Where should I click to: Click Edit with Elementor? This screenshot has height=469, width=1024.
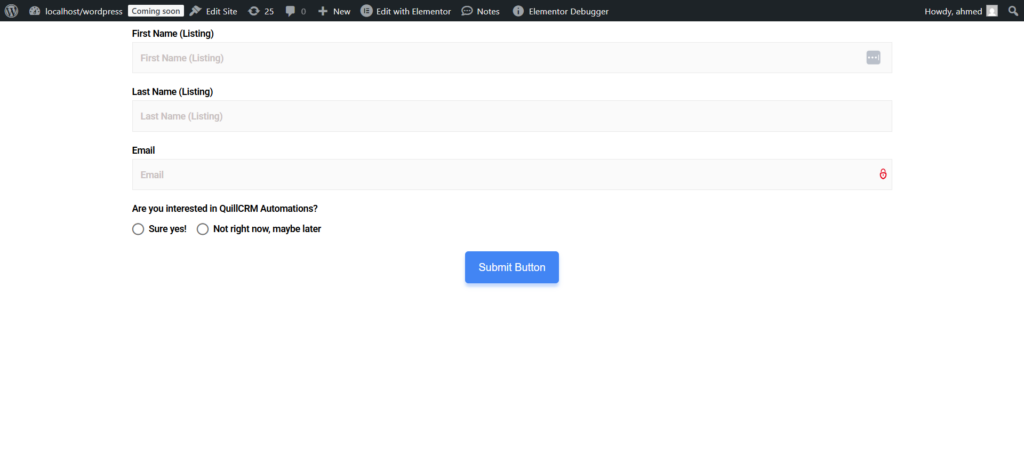point(406,11)
